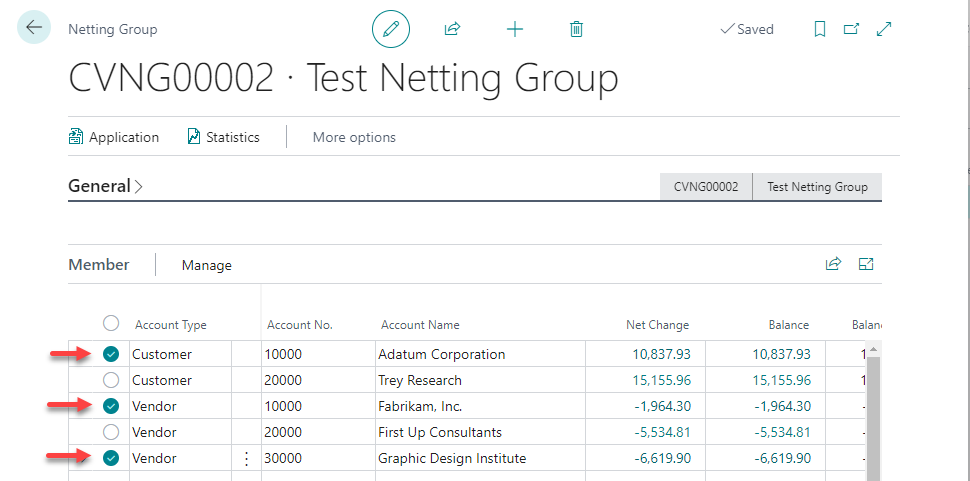The width and height of the screenshot is (970, 481).
Task: Toggle the select-all rows header circle
Action: click(111, 323)
